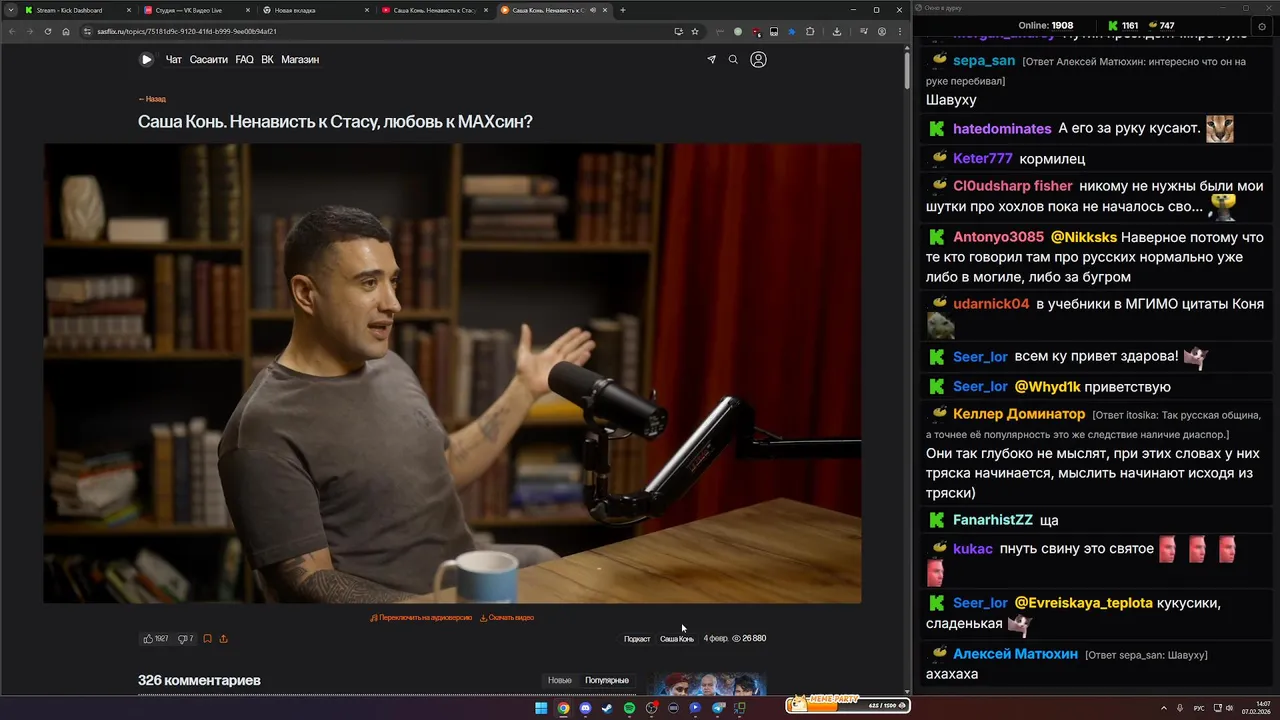Click the @Evreiskaya_teplota mention in chat
This screenshot has width=1280, height=720.
(1083, 603)
